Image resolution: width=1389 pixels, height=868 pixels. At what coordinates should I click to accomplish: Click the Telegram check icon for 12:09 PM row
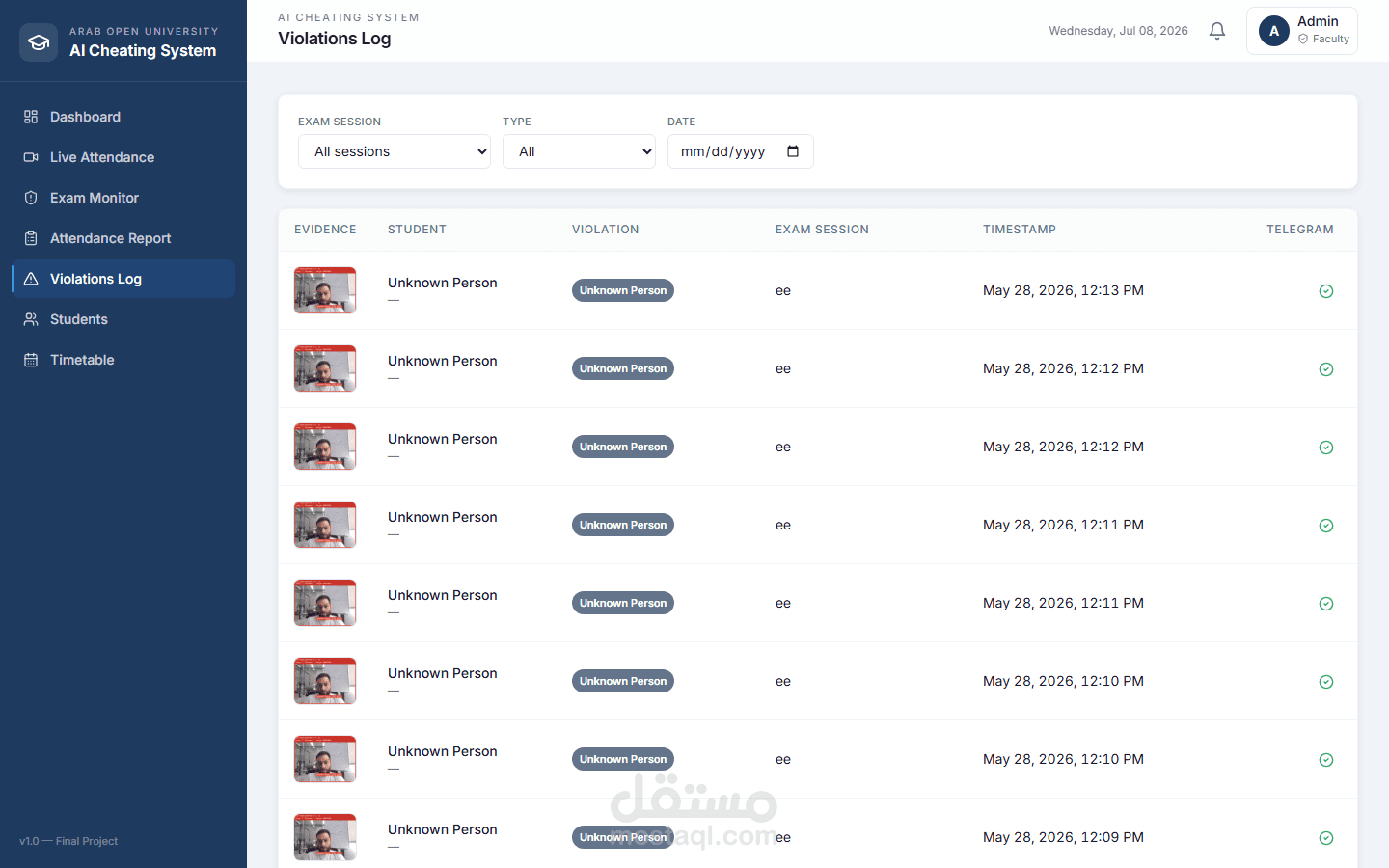tap(1326, 838)
